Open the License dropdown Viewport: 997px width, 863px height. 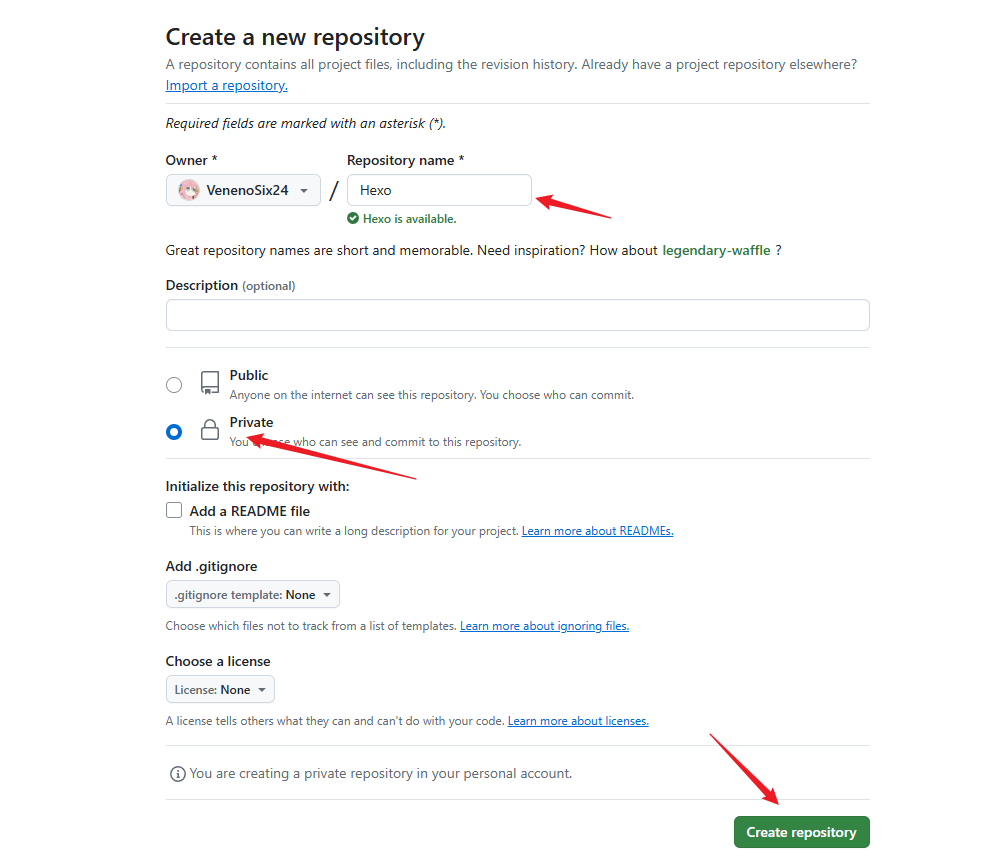[x=220, y=690]
